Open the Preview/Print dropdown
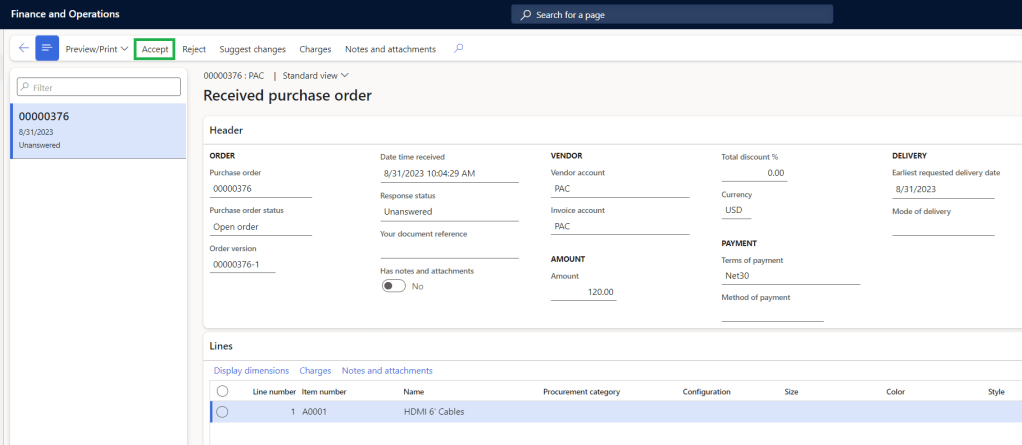The height and width of the screenshot is (445, 1022). point(96,49)
